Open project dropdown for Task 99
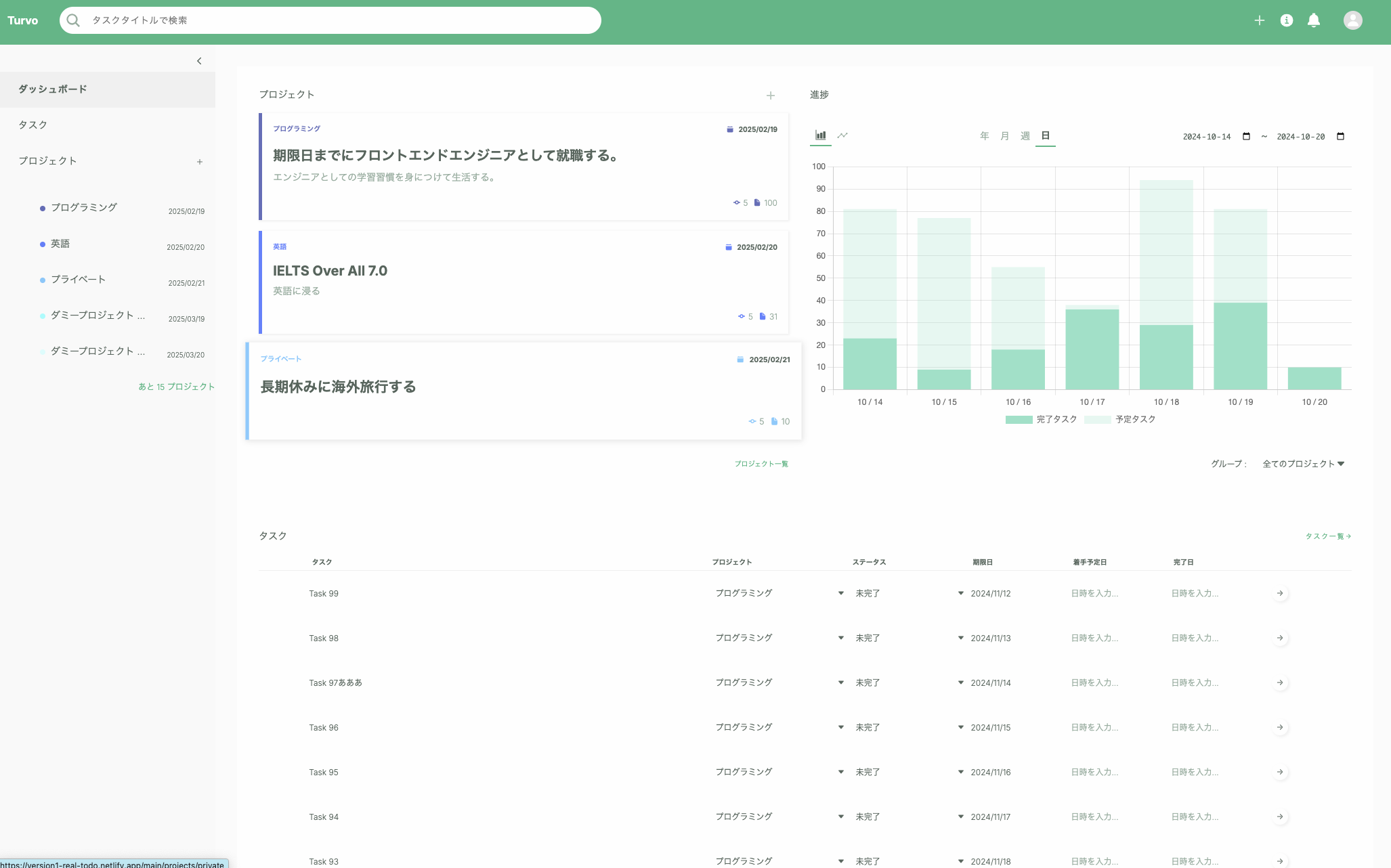This screenshot has height=868, width=1391. (779, 593)
